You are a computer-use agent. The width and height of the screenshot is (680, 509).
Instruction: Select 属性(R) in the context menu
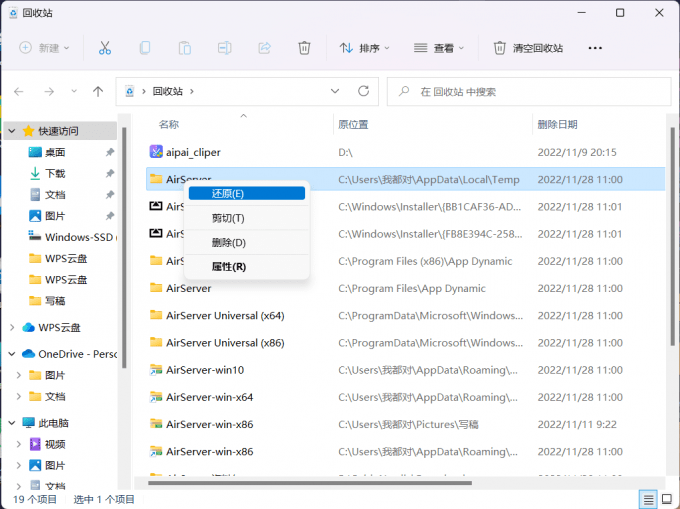[x=247, y=267]
